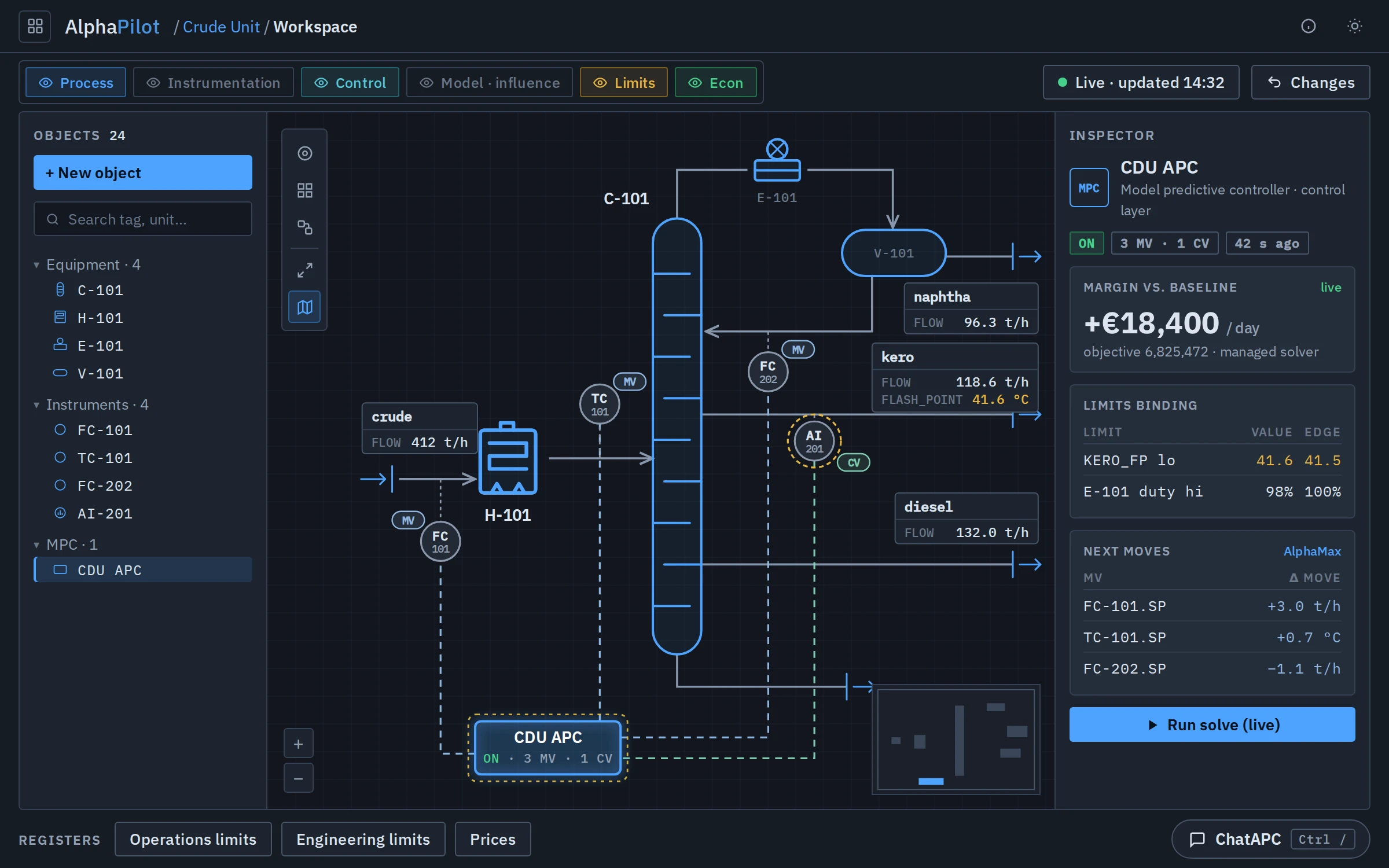Click the minimap overview thumbnail

pyautogui.click(x=956, y=740)
